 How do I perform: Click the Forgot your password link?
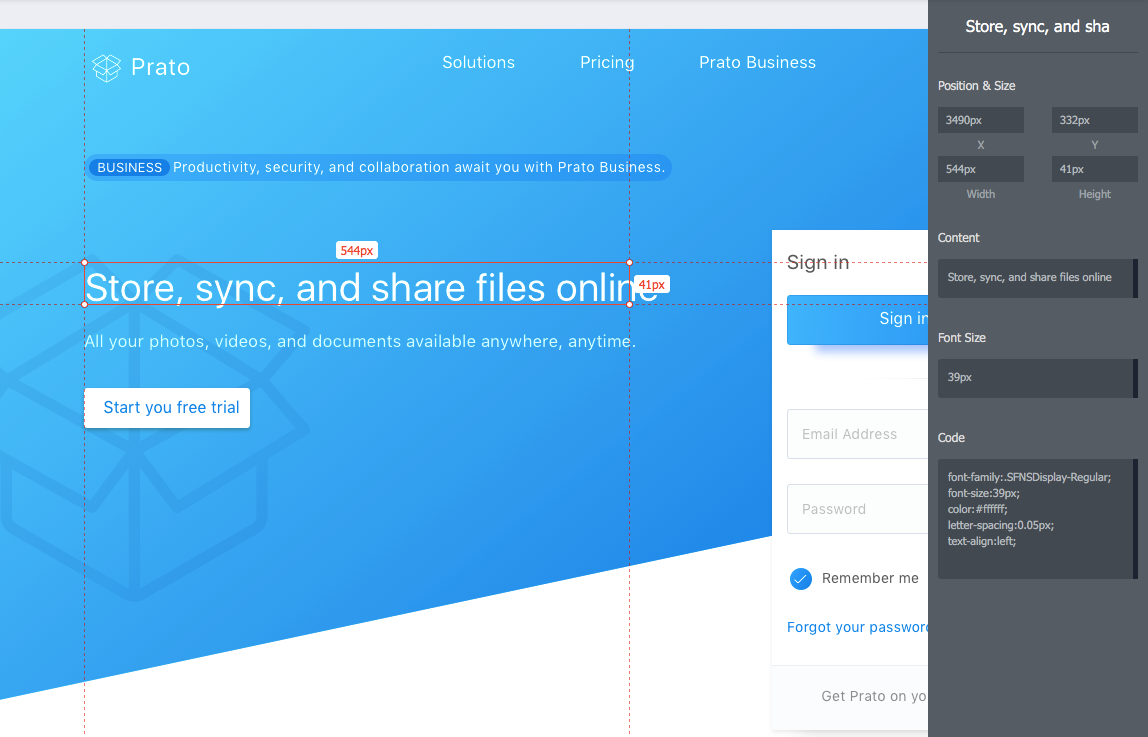857,627
